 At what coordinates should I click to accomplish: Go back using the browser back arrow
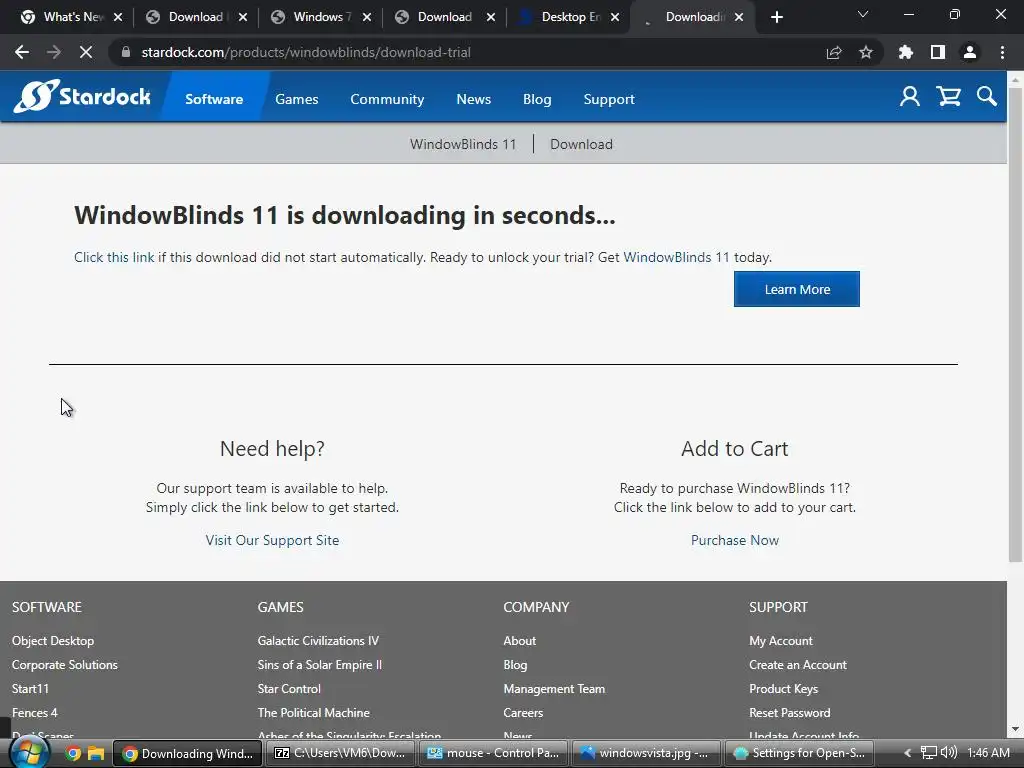[22, 52]
